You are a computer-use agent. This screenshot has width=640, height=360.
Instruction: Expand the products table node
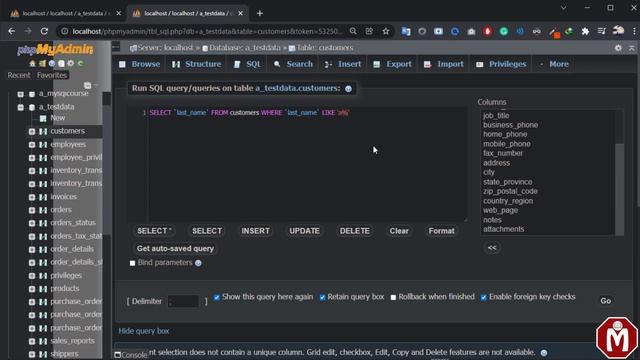point(32,289)
